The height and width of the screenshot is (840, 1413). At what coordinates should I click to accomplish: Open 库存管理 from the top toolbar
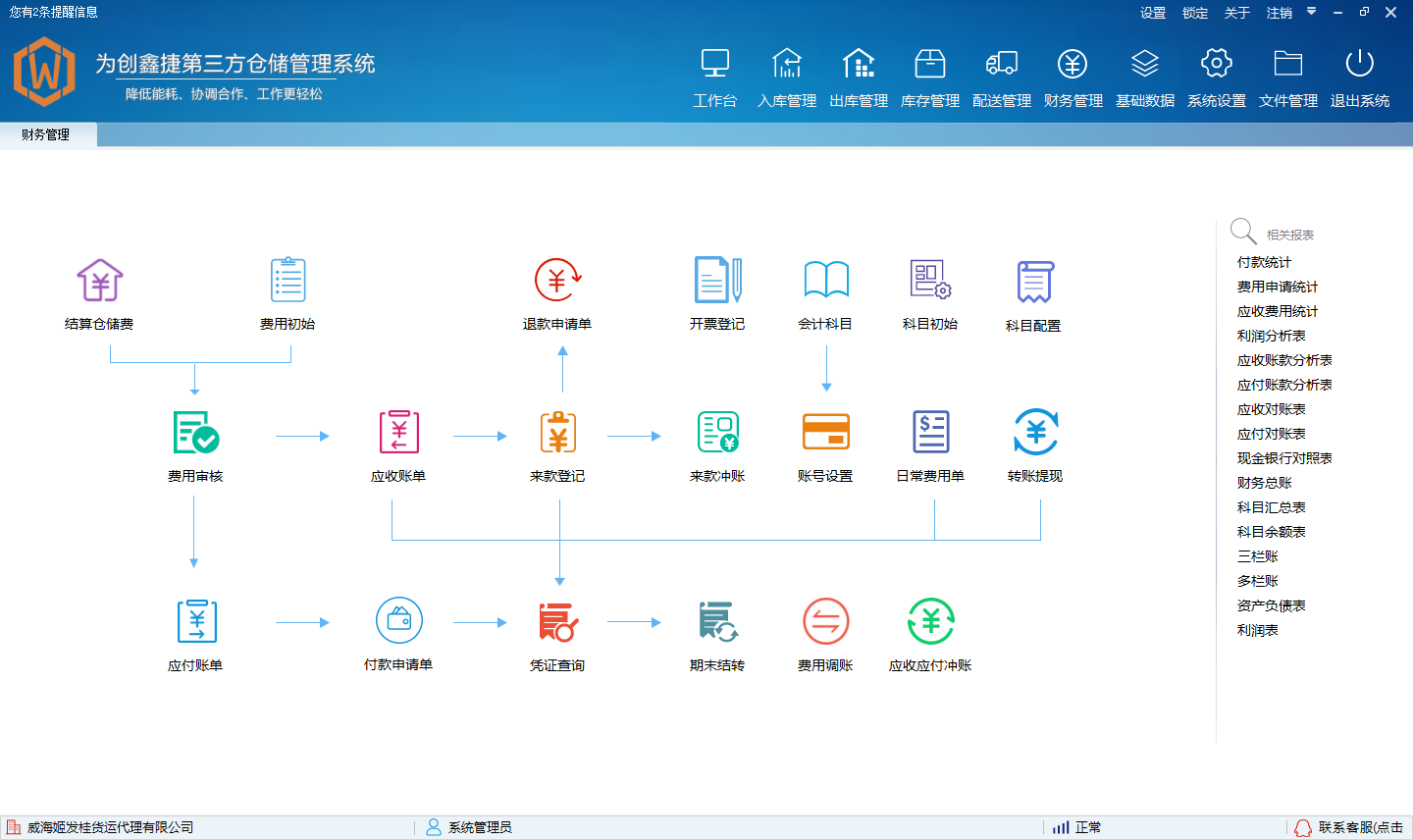(x=930, y=78)
